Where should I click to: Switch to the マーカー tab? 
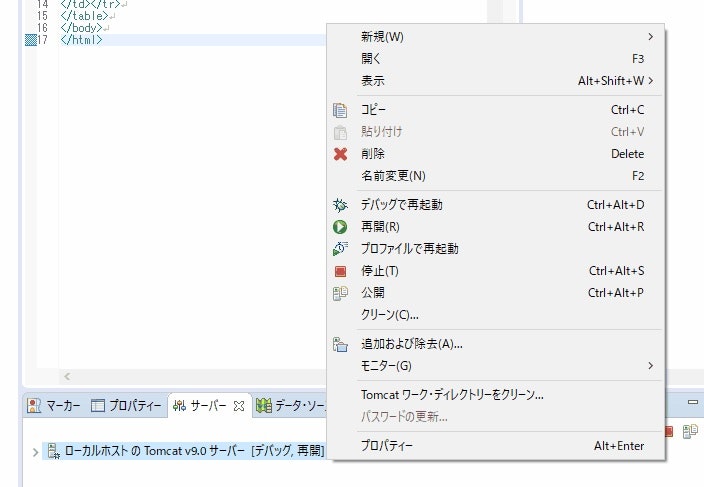pyautogui.click(x=54, y=406)
